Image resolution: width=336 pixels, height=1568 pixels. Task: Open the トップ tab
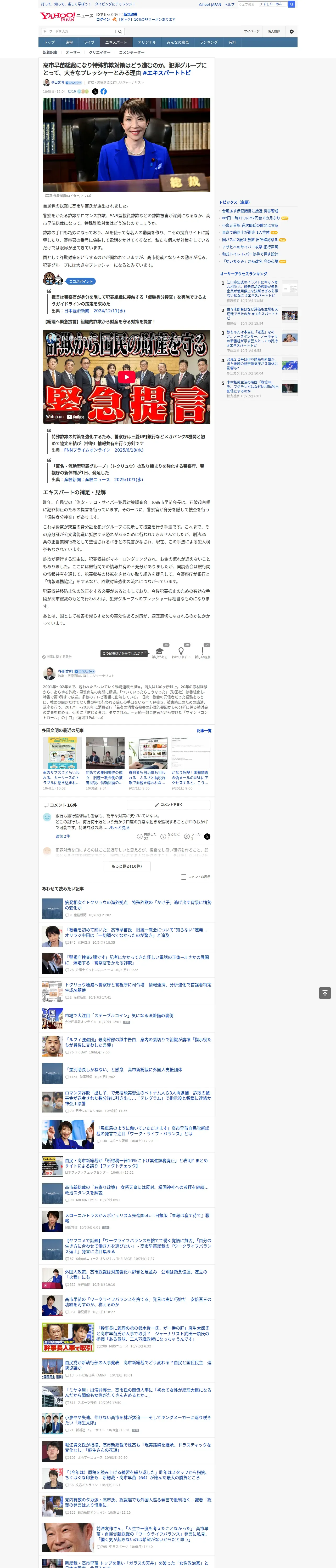pyautogui.click(x=49, y=43)
